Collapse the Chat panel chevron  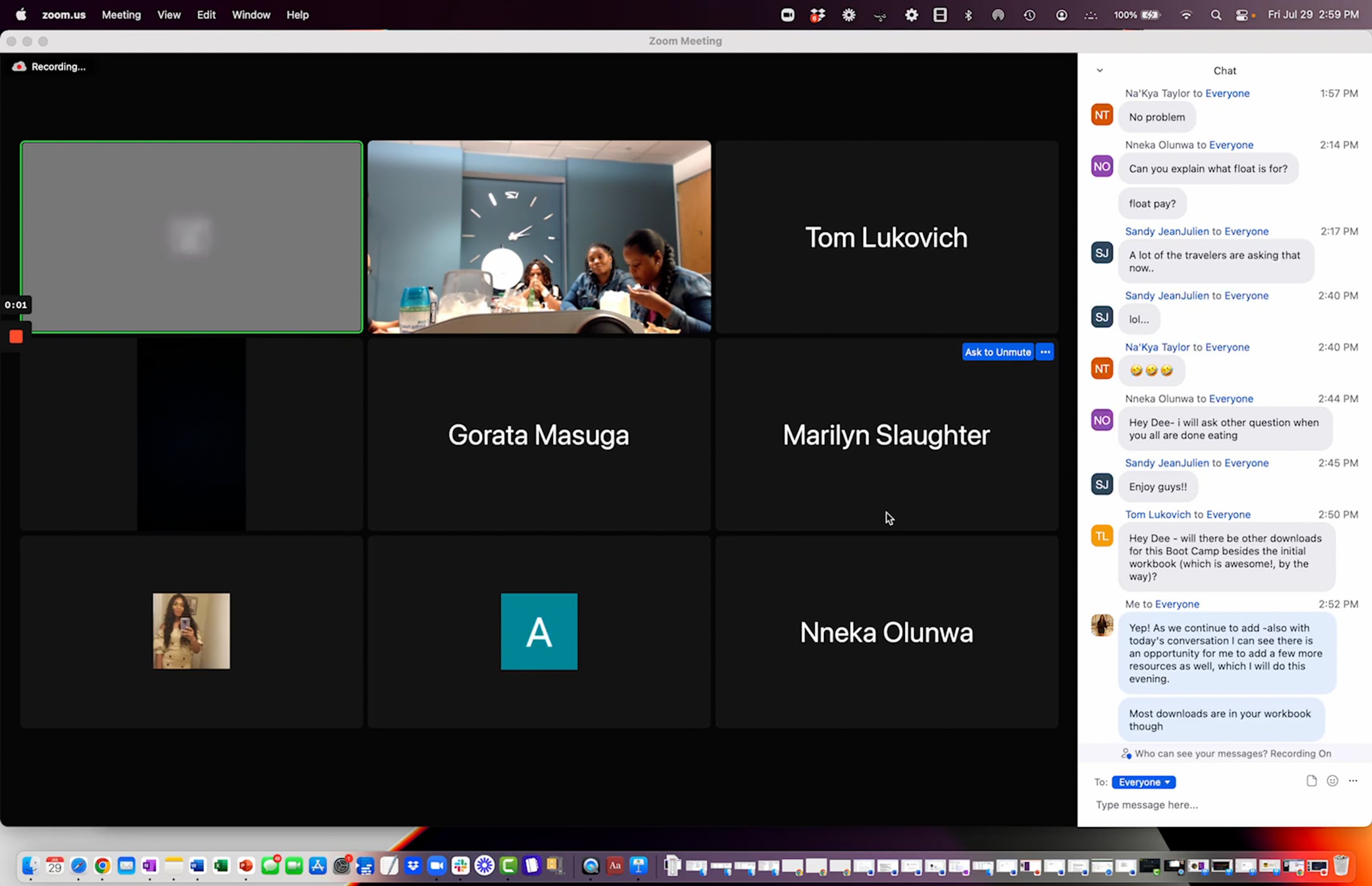click(1099, 70)
